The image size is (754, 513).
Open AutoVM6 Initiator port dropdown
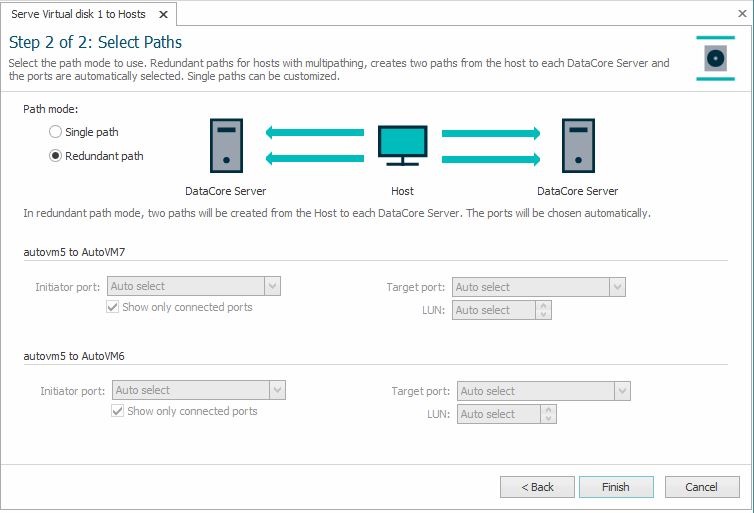pyautogui.click(x=278, y=390)
